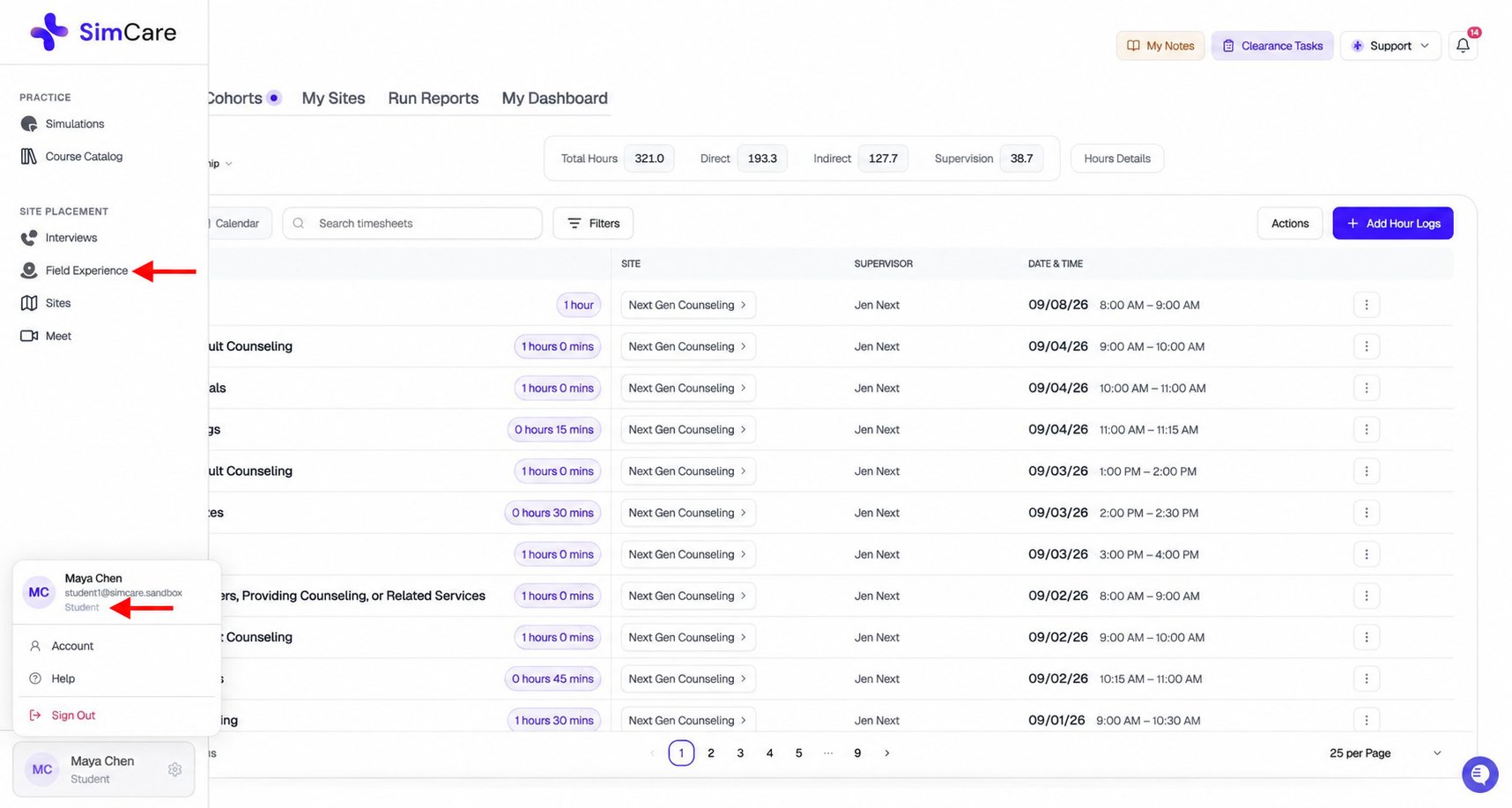Screen dimensions: 1512x808
Task: Click the Search timesheets field
Action: pos(412,224)
